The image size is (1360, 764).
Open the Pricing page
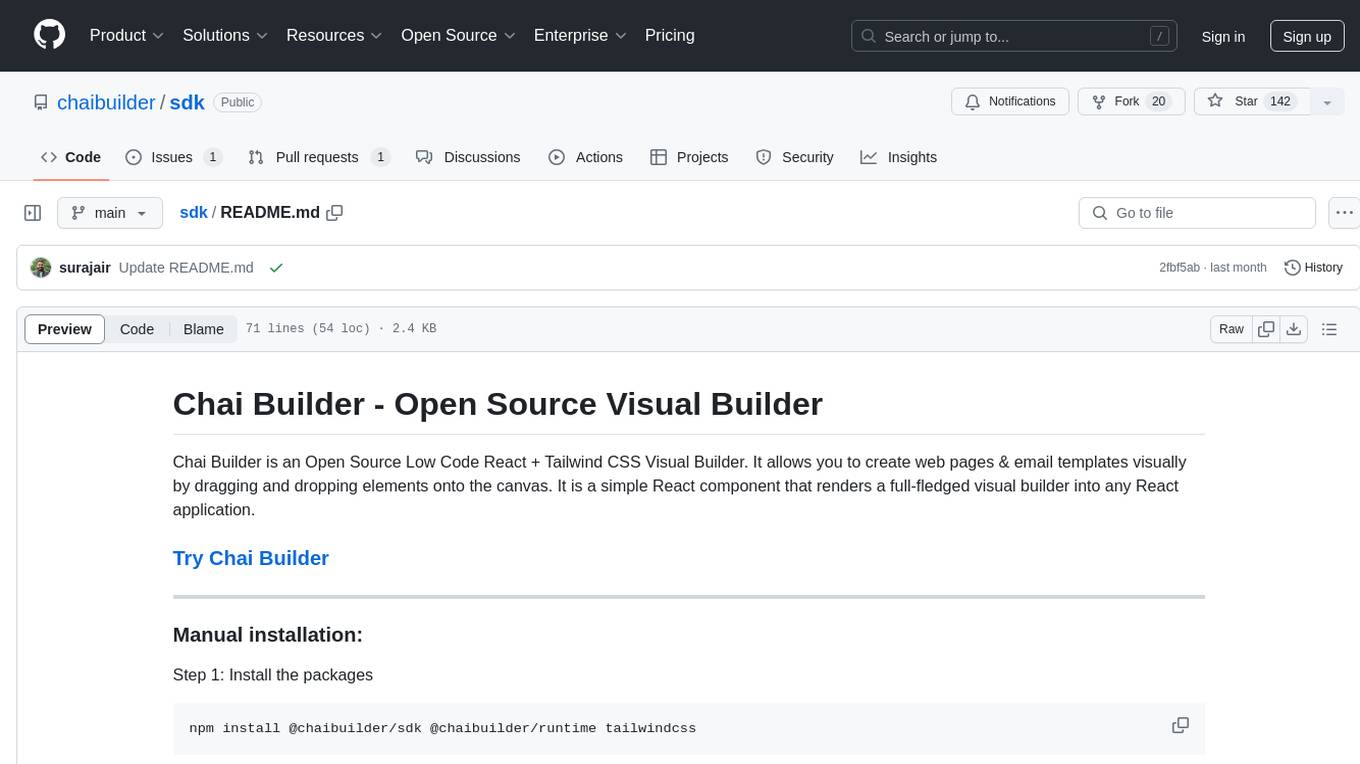[x=670, y=35]
